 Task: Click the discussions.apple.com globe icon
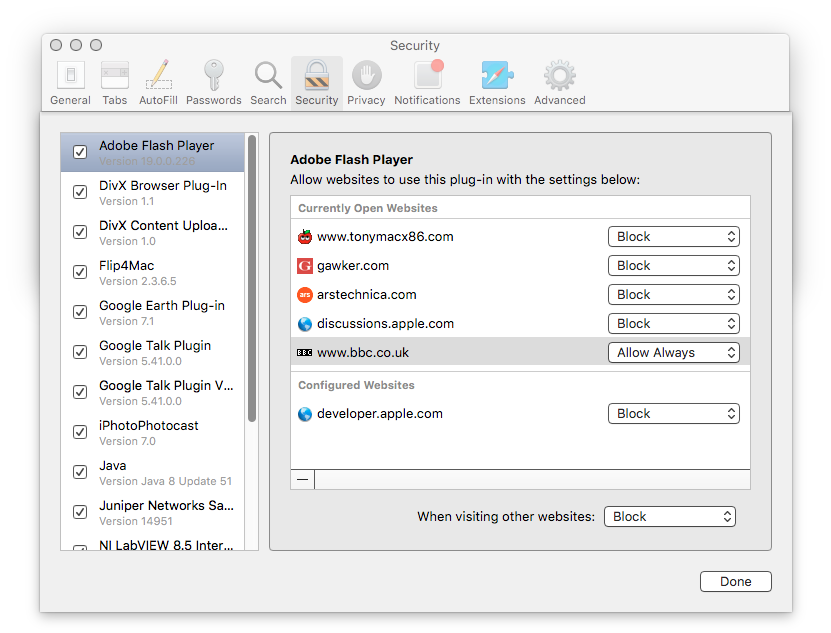tap(305, 324)
